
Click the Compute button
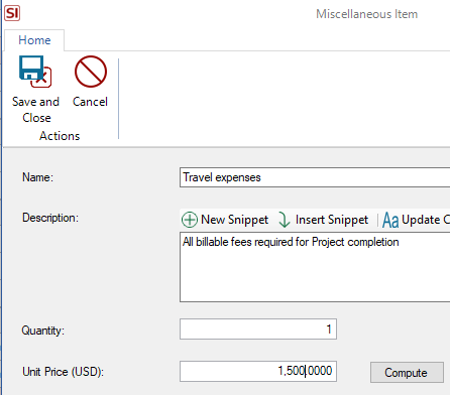(x=407, y=372)
